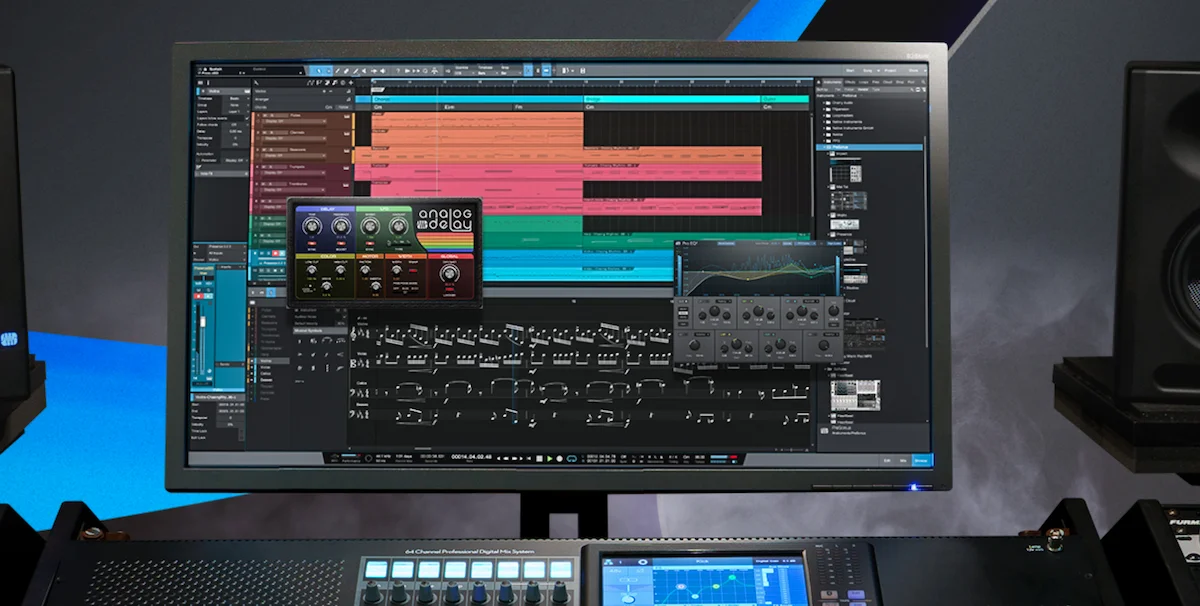Image resolution: width=1200 pixels, height=606 pixels.
Task: Click the Record button in transport
Action: 559,459
